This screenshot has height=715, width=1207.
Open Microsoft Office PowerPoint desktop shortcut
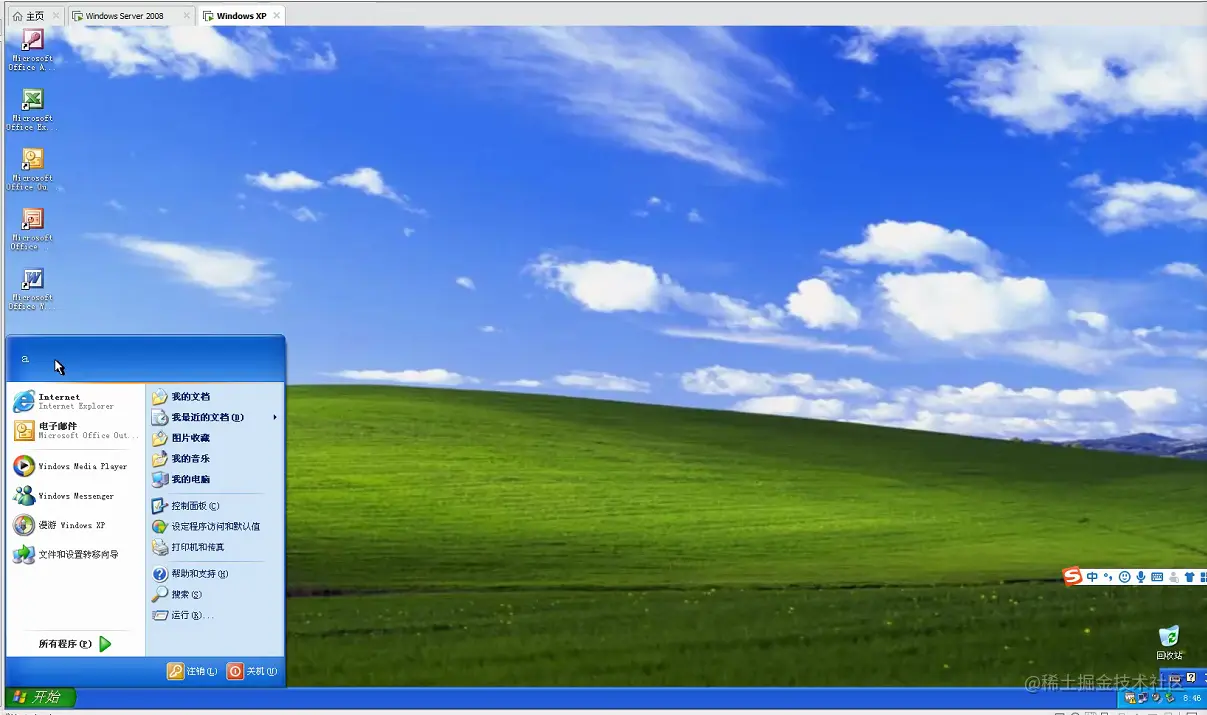coord(31,228)
